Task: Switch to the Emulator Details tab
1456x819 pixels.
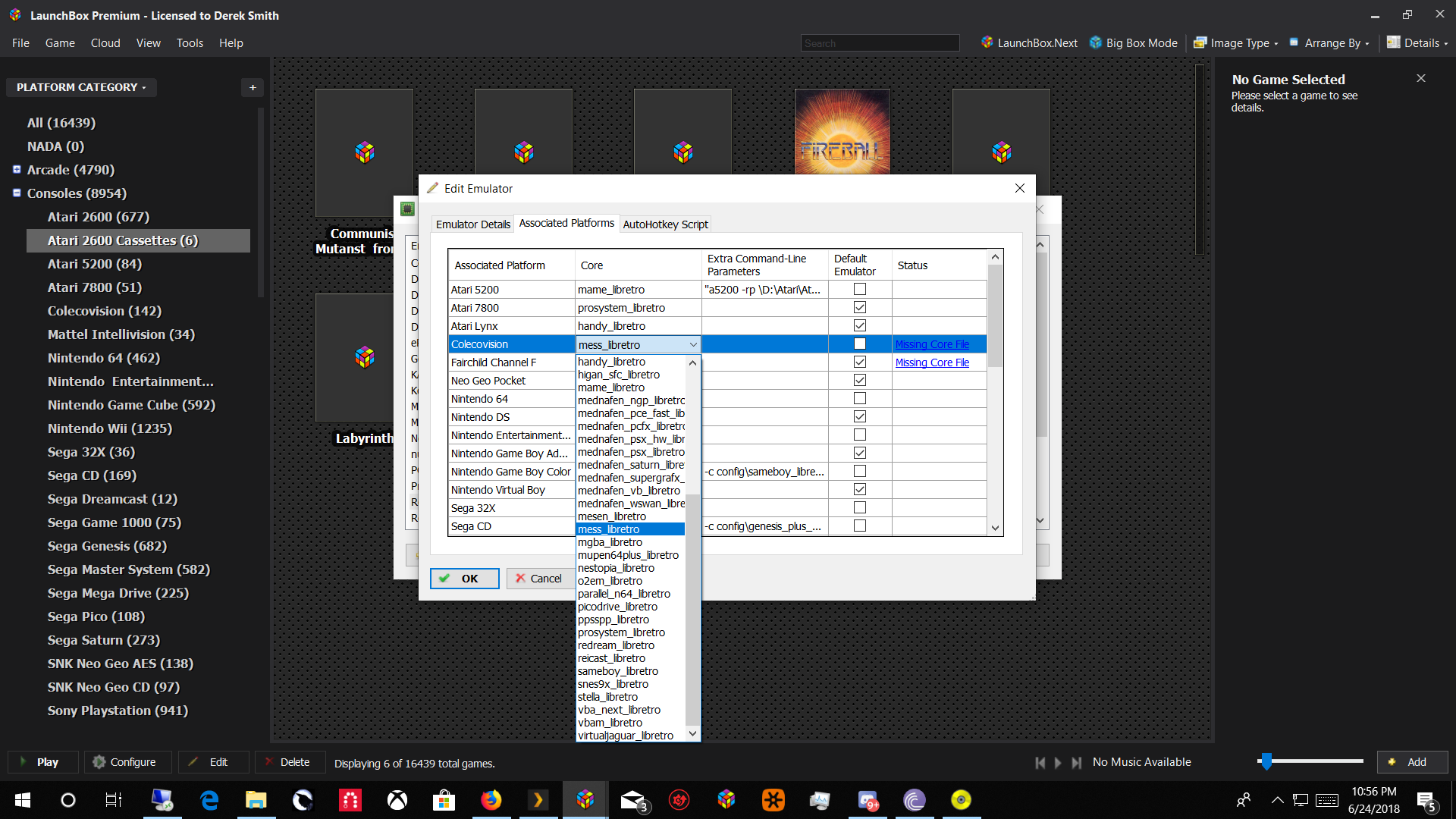Action: [x=473, y=224]
